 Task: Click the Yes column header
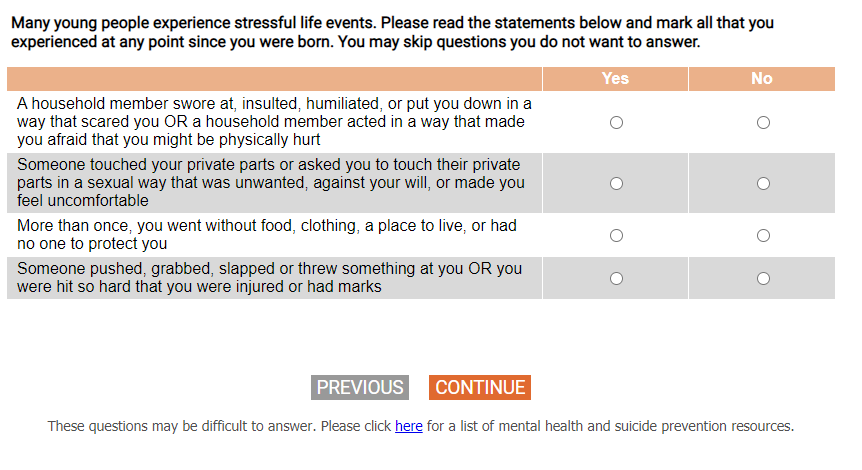(616, 79)
